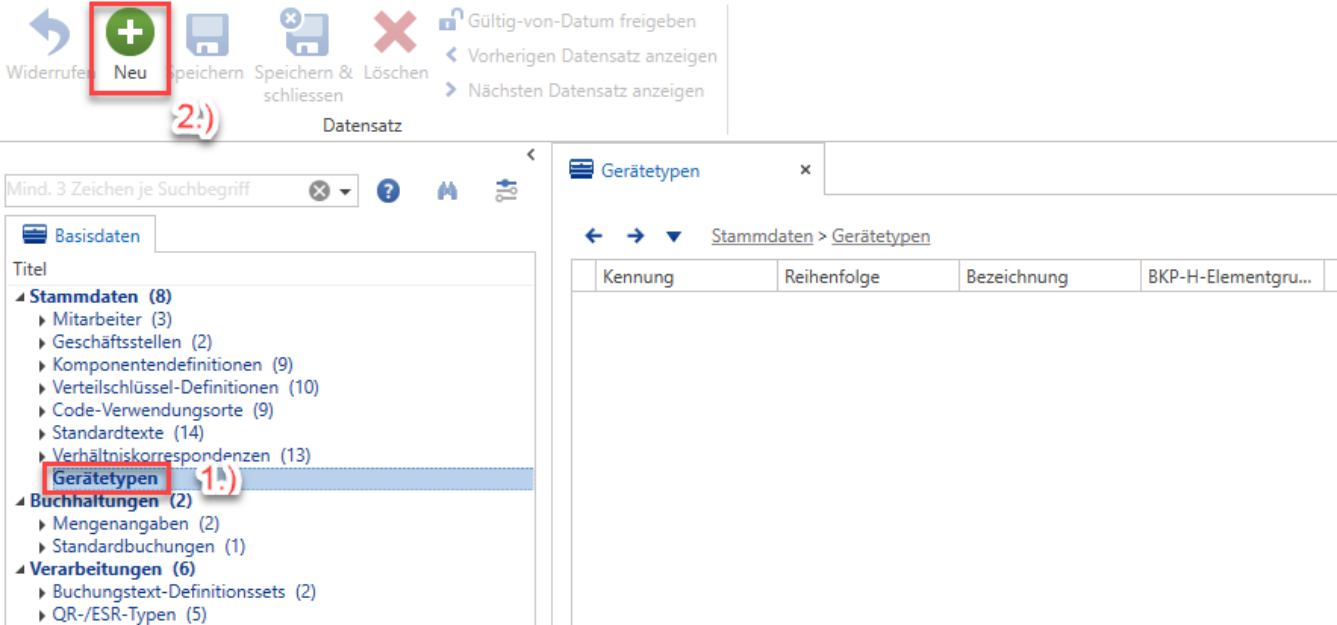
Task: Sort by the Reihenfolge column header
Action: 868,277
